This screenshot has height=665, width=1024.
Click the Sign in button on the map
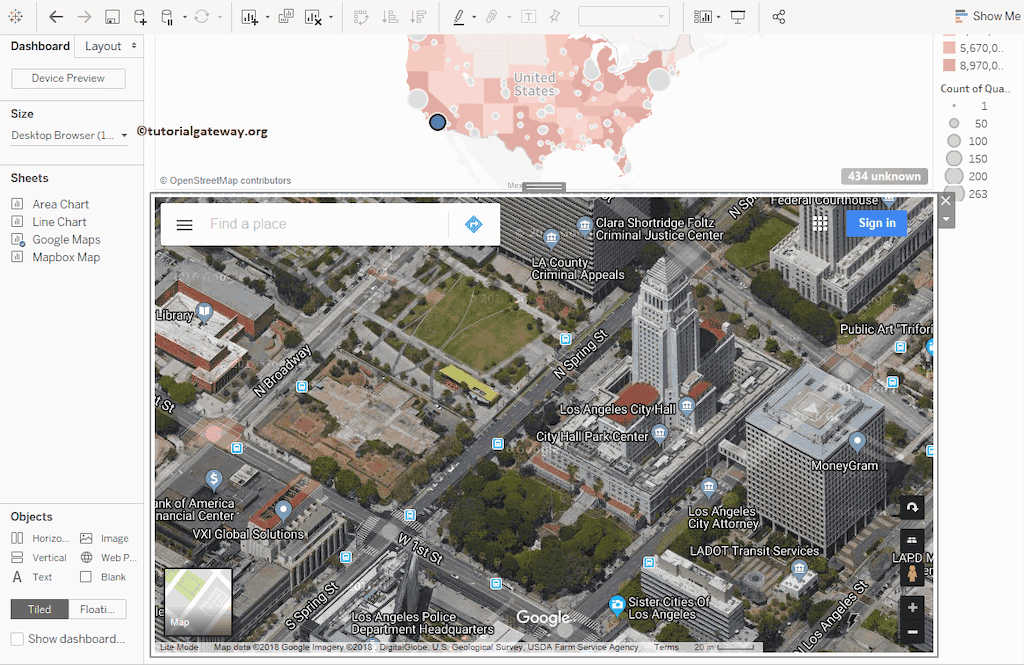[x=876, y=222]
